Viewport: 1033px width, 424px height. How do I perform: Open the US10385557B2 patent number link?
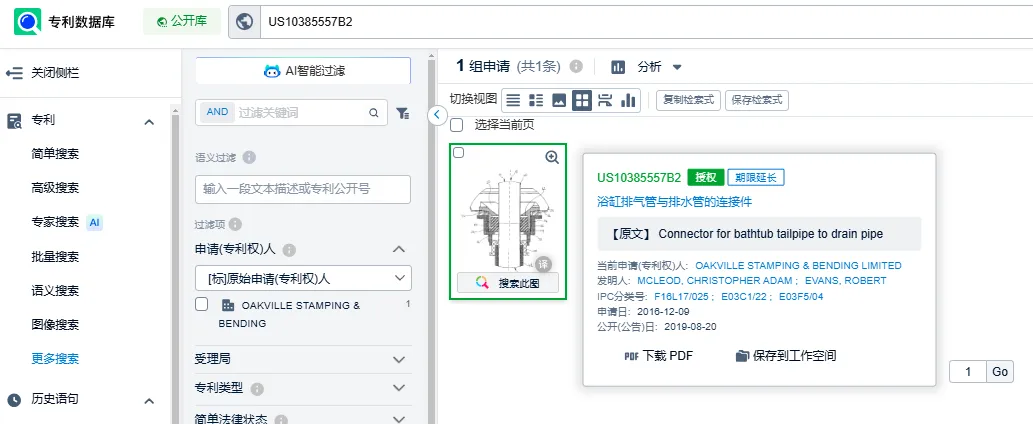click(x=639, y=178)
